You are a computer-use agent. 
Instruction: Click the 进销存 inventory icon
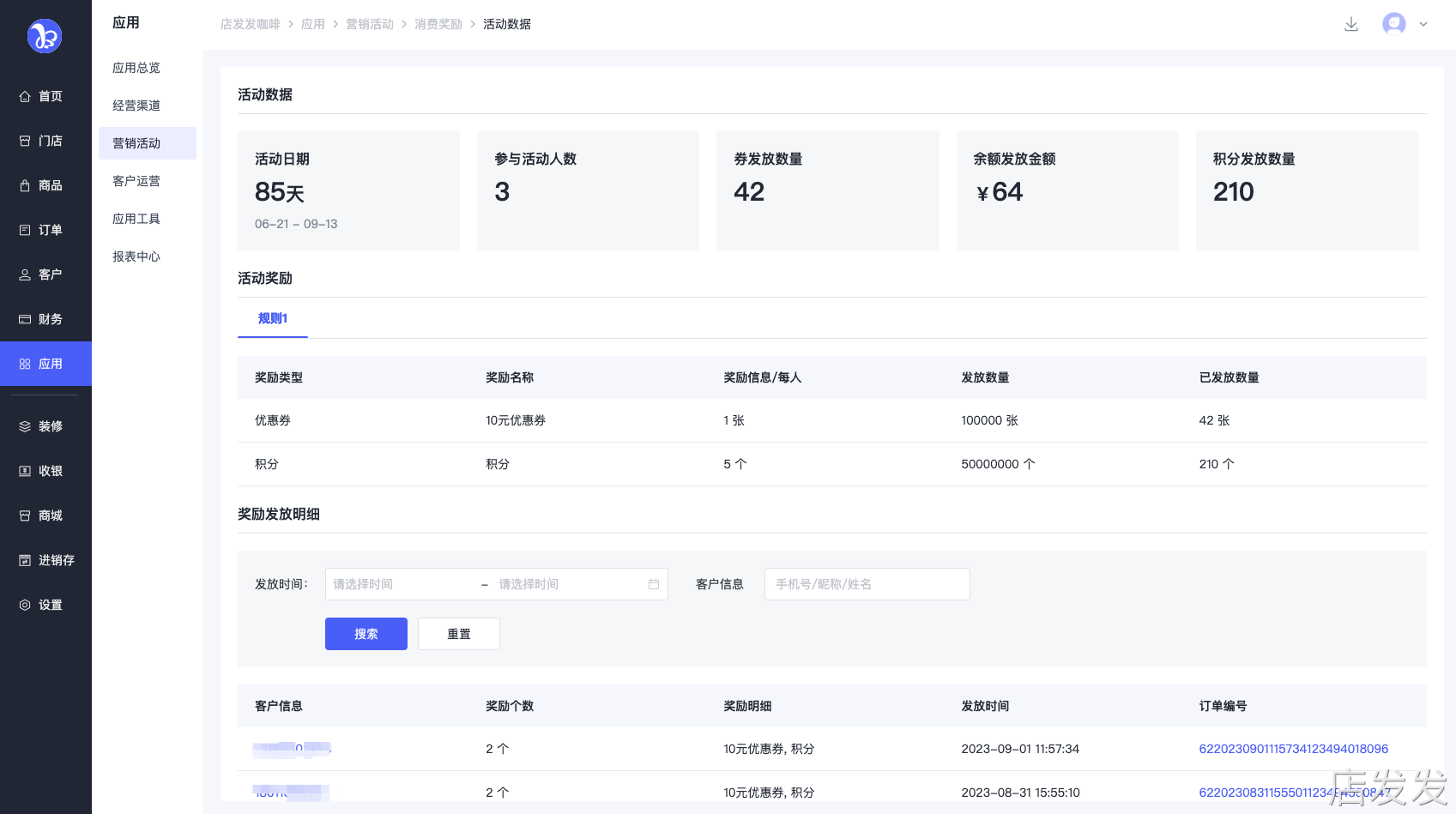25,560
